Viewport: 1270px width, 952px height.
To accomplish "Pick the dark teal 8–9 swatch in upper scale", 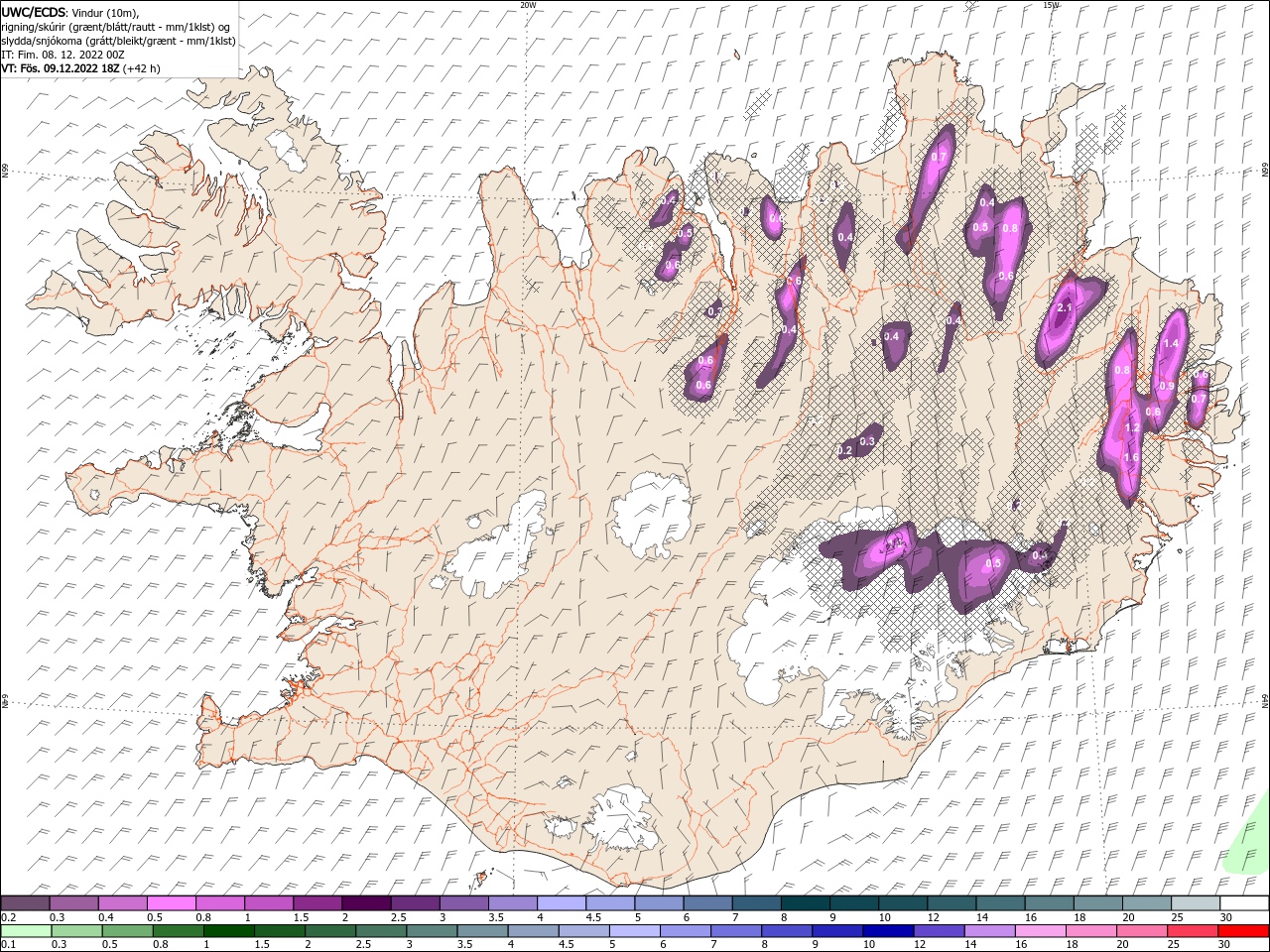I will coord(805,903).
